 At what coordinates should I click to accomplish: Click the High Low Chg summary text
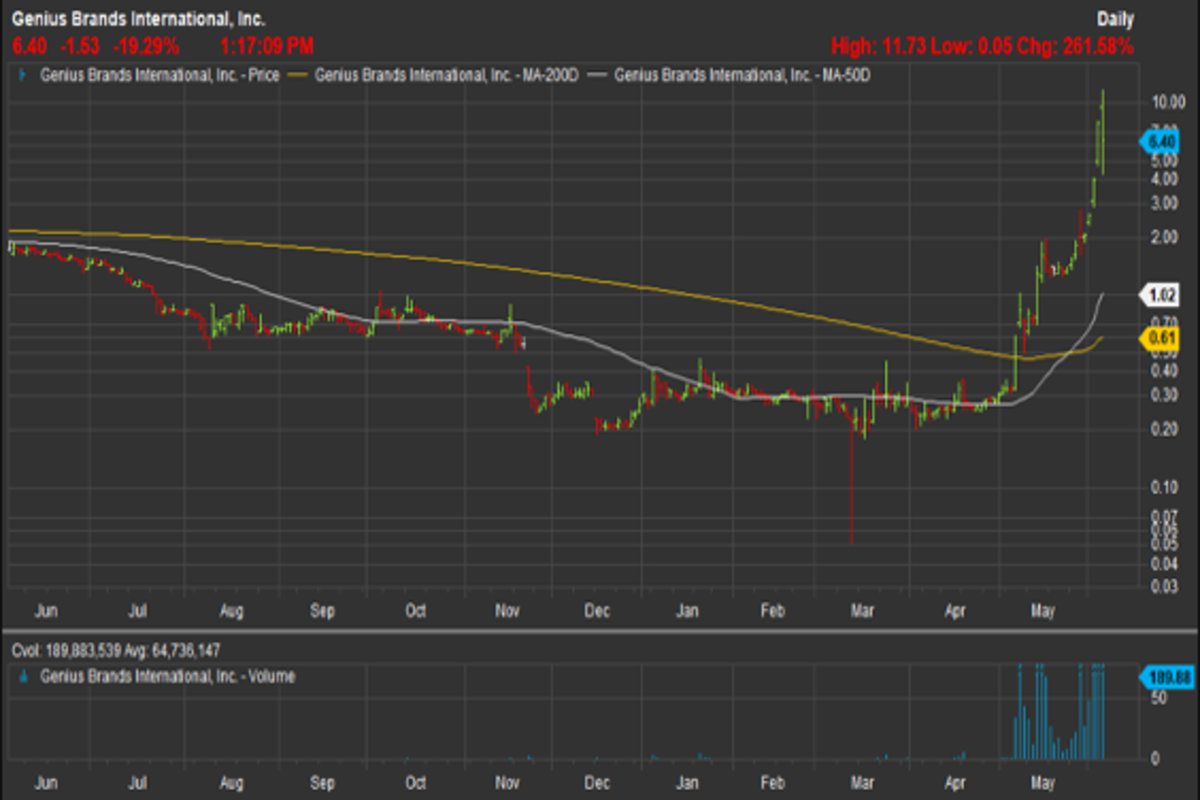(983, 46)
